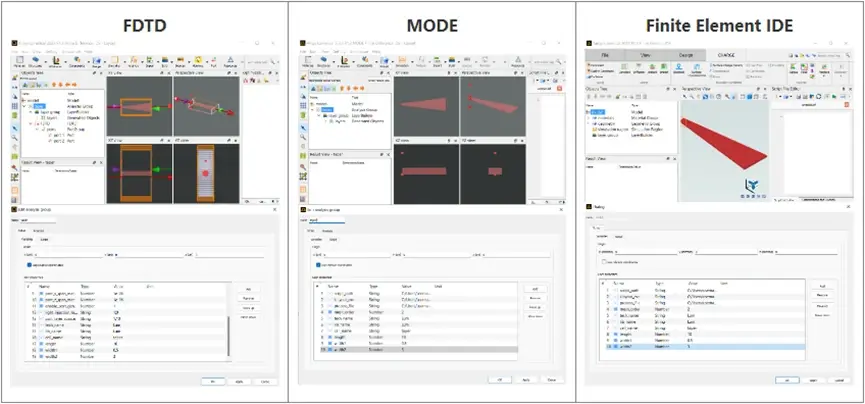
Task: Click the Structures icon in the FDTD toolbar
Action: 35,62
